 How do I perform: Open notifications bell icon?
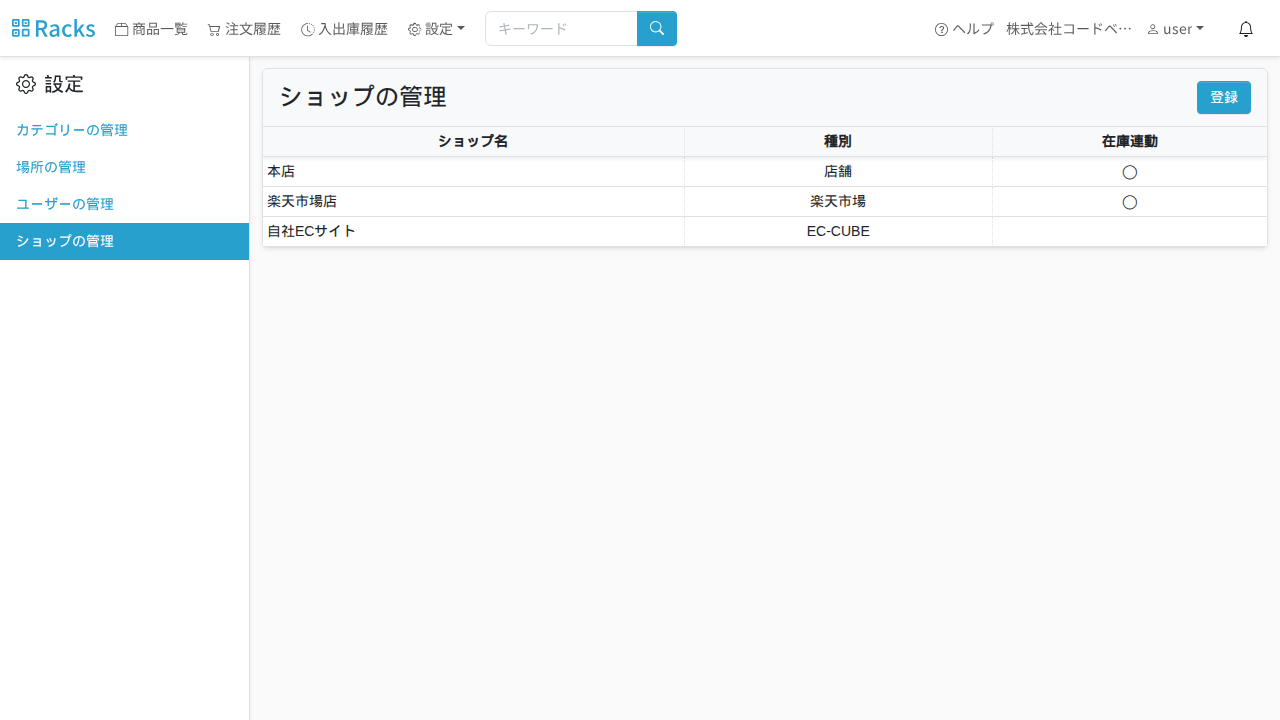pyautogui.click(x=1246, y=29)
